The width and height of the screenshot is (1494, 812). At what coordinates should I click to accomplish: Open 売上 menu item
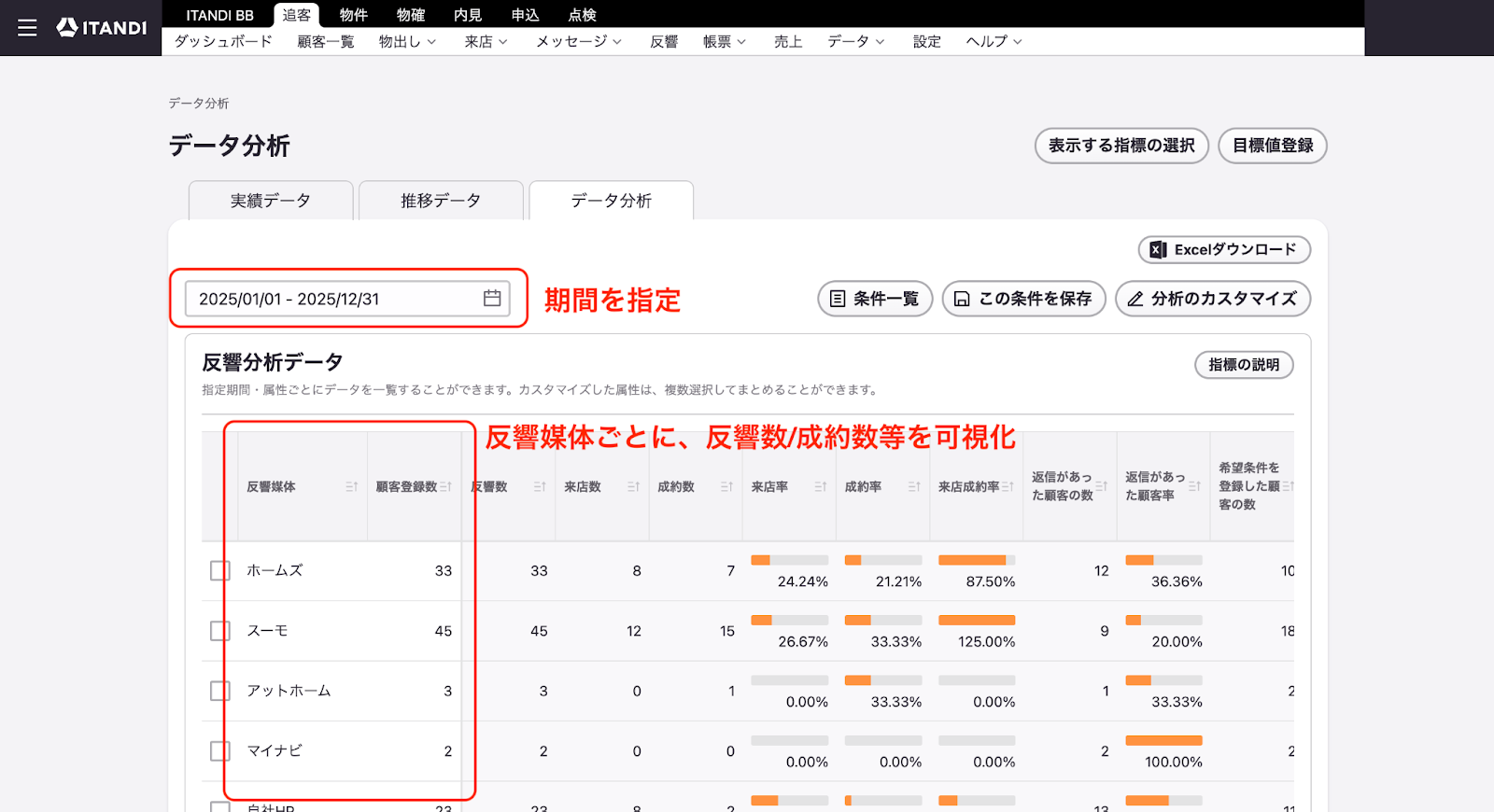(788, 42)
